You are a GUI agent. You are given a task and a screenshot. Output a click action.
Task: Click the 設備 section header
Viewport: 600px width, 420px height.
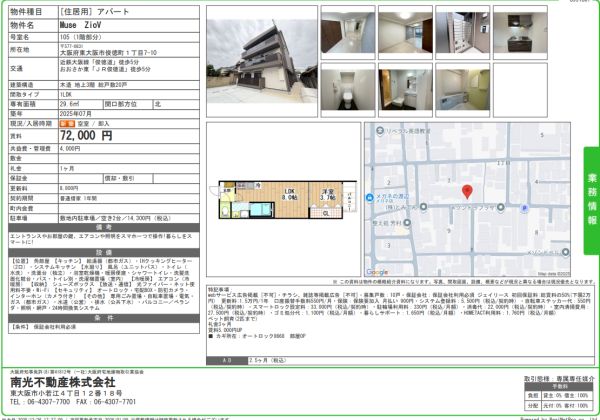coord(104,253)
